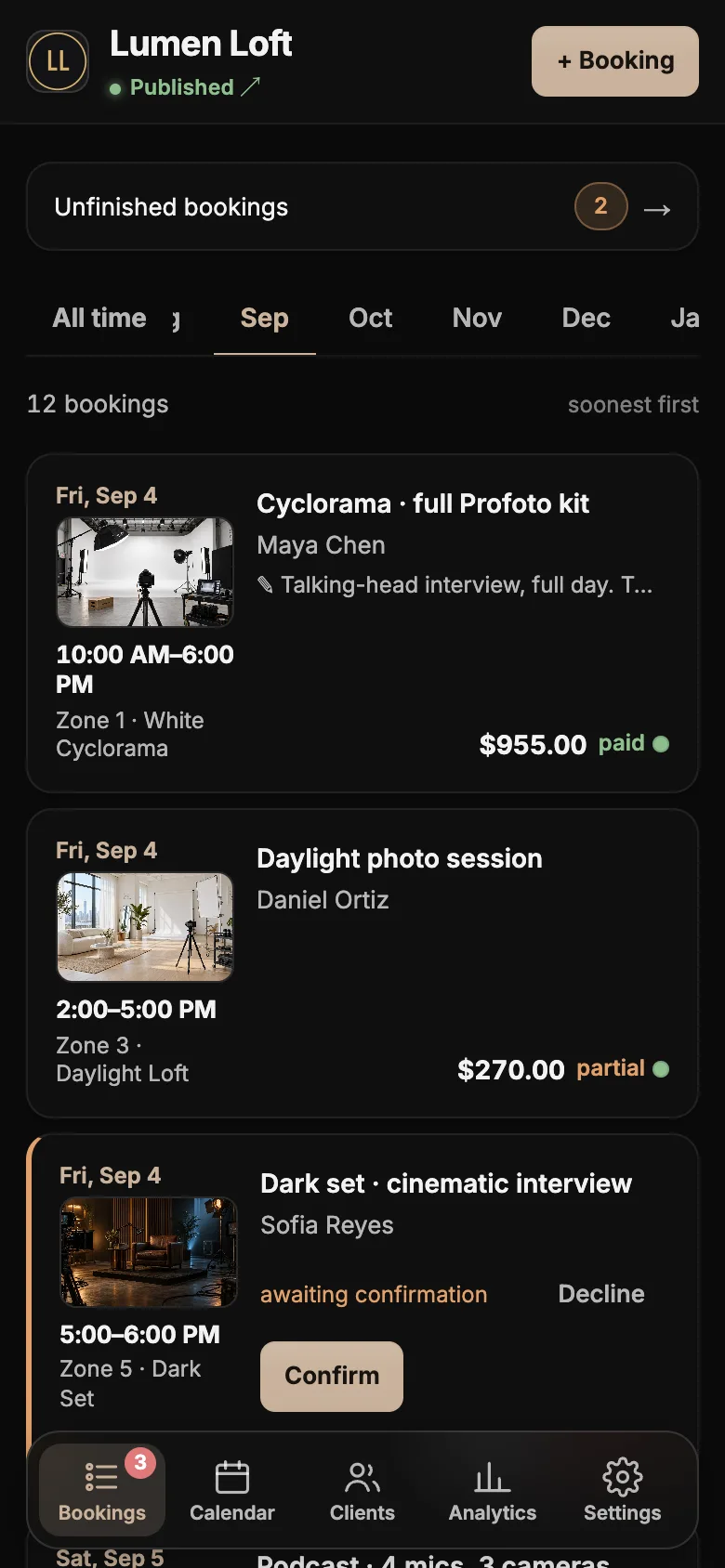Image resolution: width=725 pixels, height=1568 pixels.
Task: Click the unfinished bookings arrow icon
Action: [x=657, y=209]
